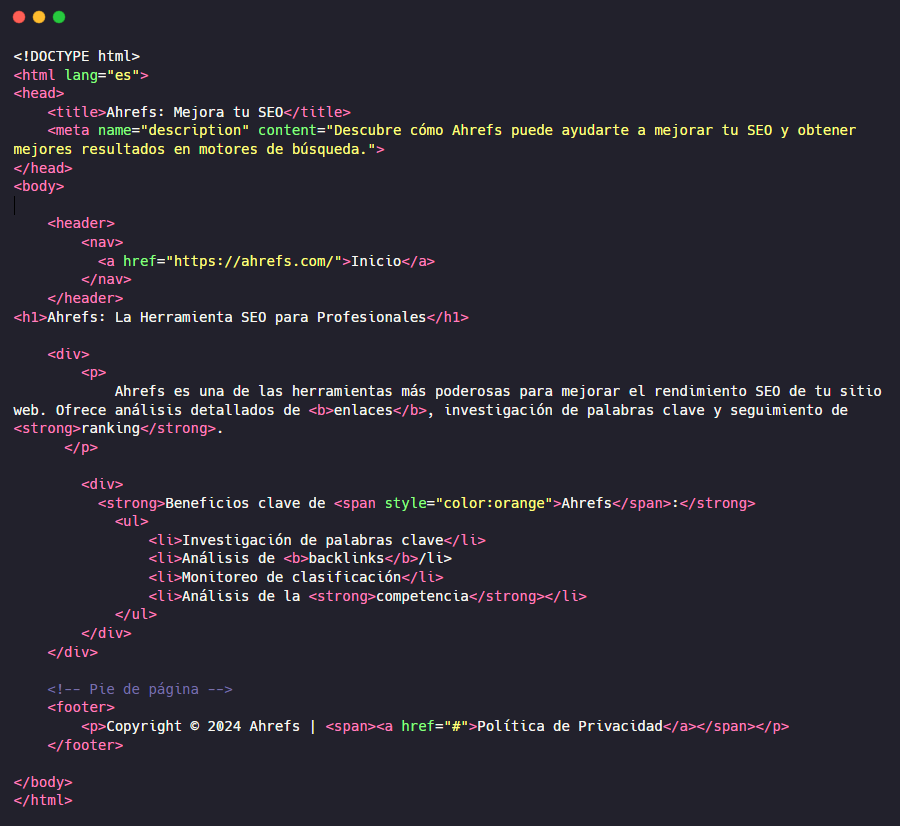
Task: Click the word "ranking" inside strong tags
Action: point(110,429)
